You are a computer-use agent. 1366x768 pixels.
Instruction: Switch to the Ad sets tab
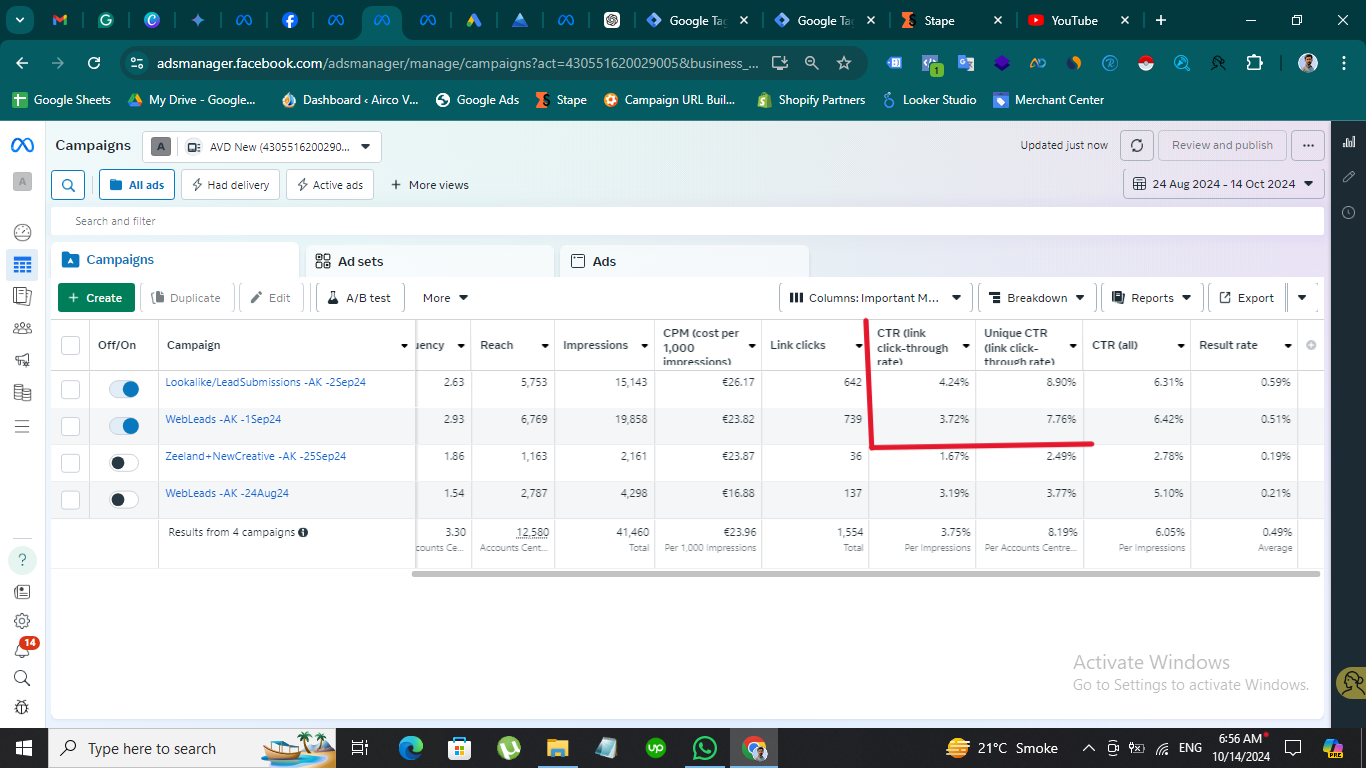point(430,261)
